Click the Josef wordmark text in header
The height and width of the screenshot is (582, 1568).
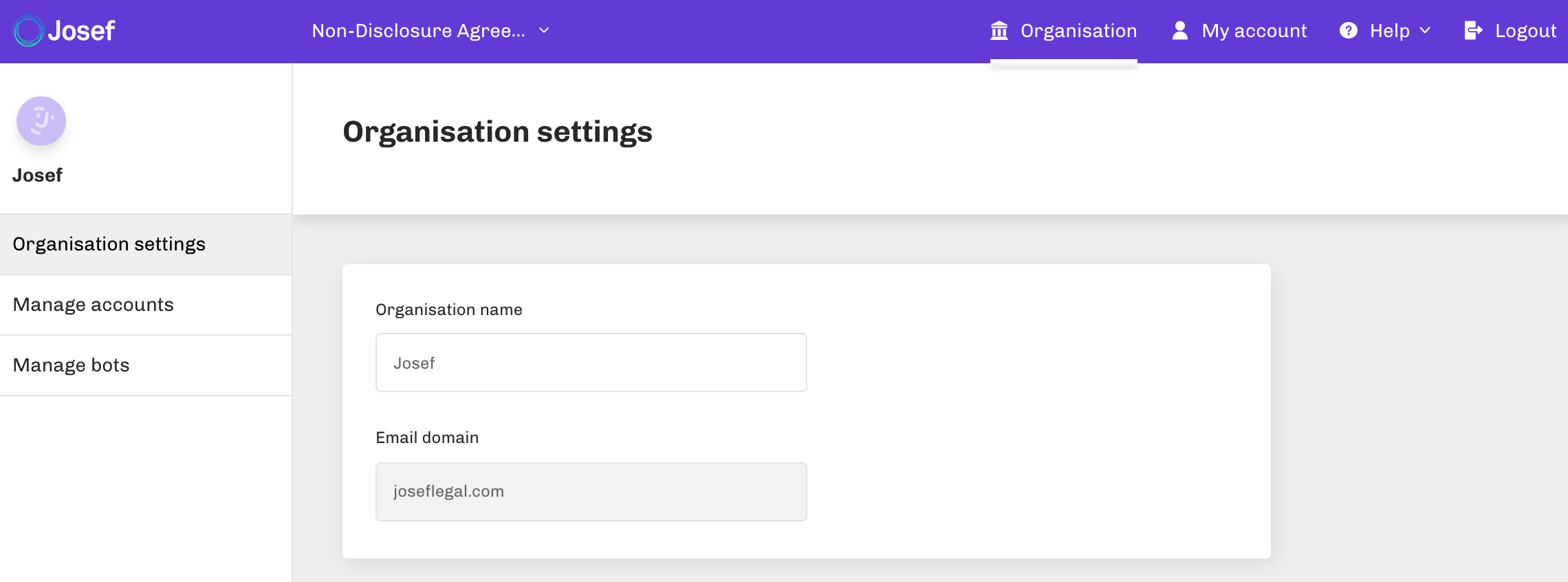[81, 31]
